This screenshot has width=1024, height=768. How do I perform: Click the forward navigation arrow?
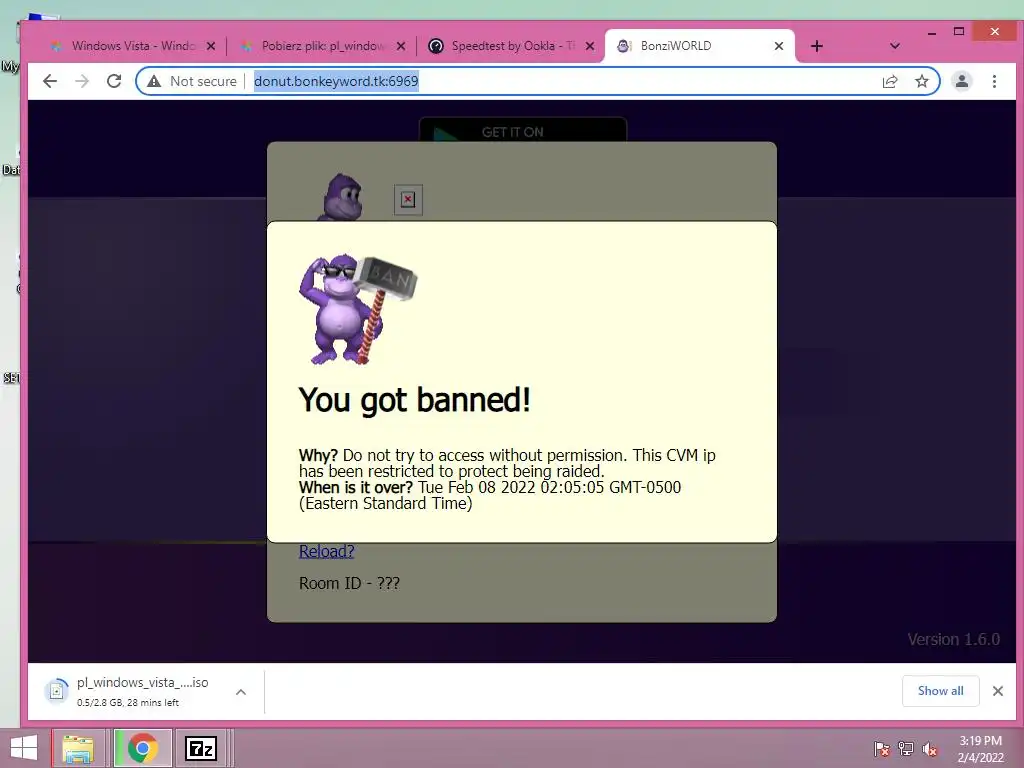tap(82, 81)
